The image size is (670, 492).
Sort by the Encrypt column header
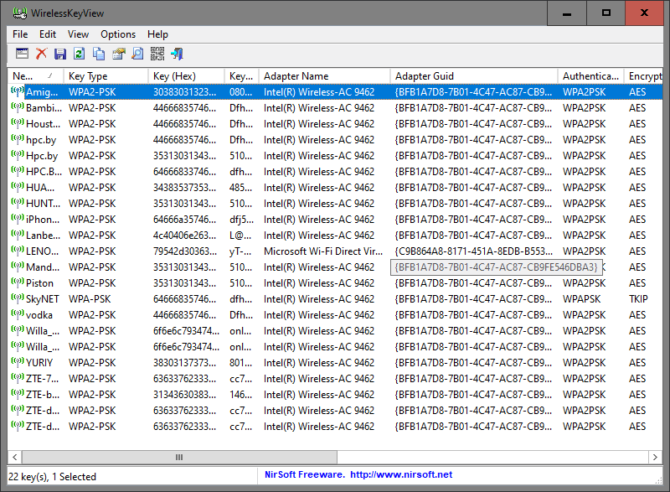pos(643,76)
